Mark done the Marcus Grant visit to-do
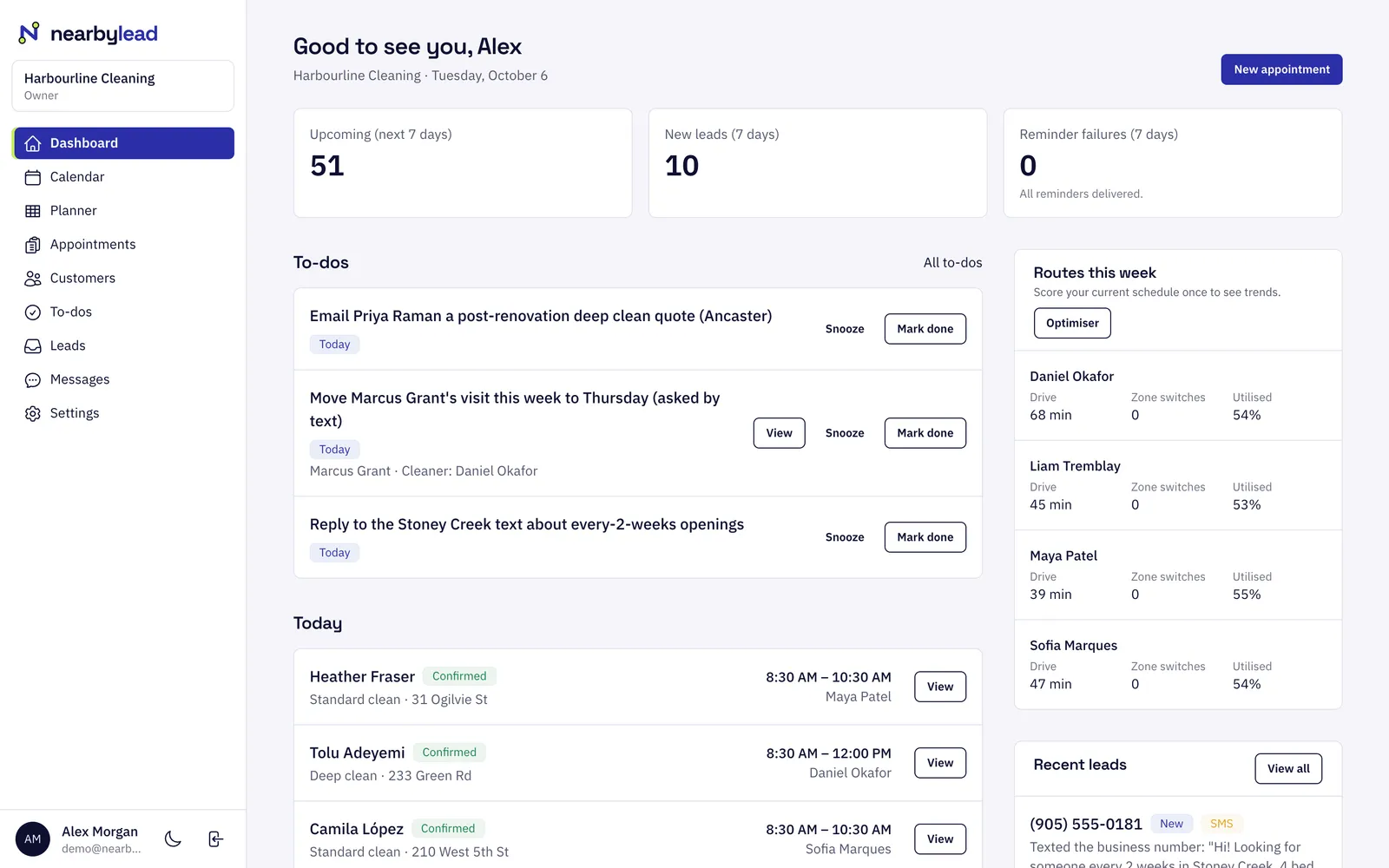 tap(925, 433)
